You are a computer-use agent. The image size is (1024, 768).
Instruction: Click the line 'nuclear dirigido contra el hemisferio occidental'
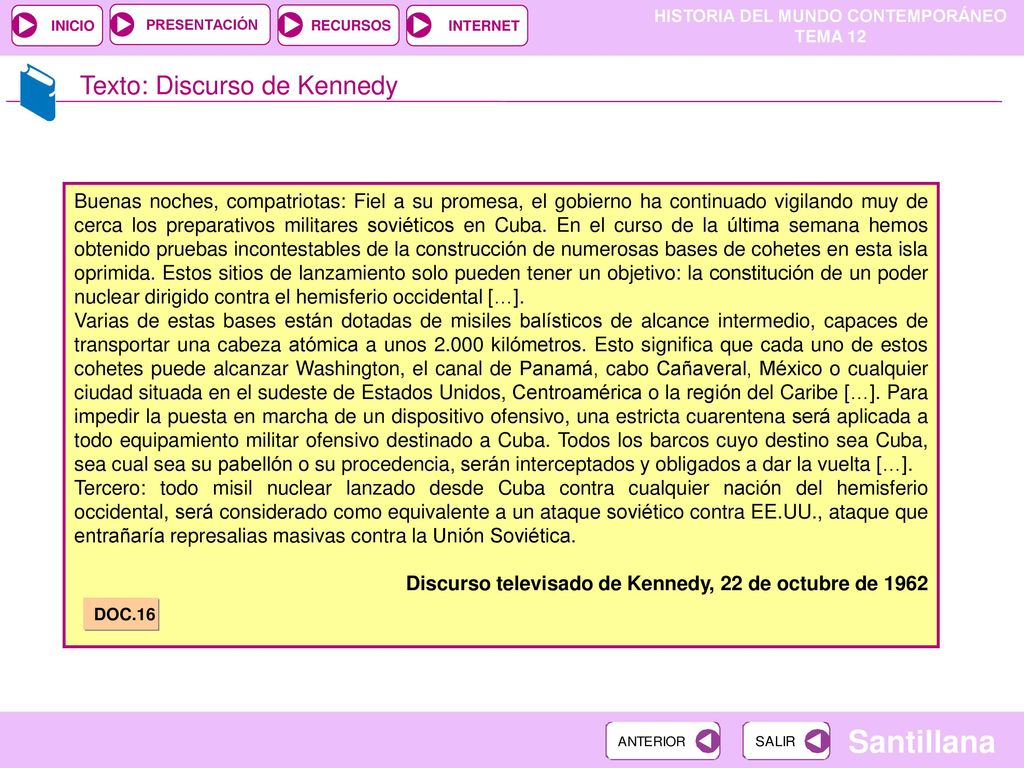[299, 297]
